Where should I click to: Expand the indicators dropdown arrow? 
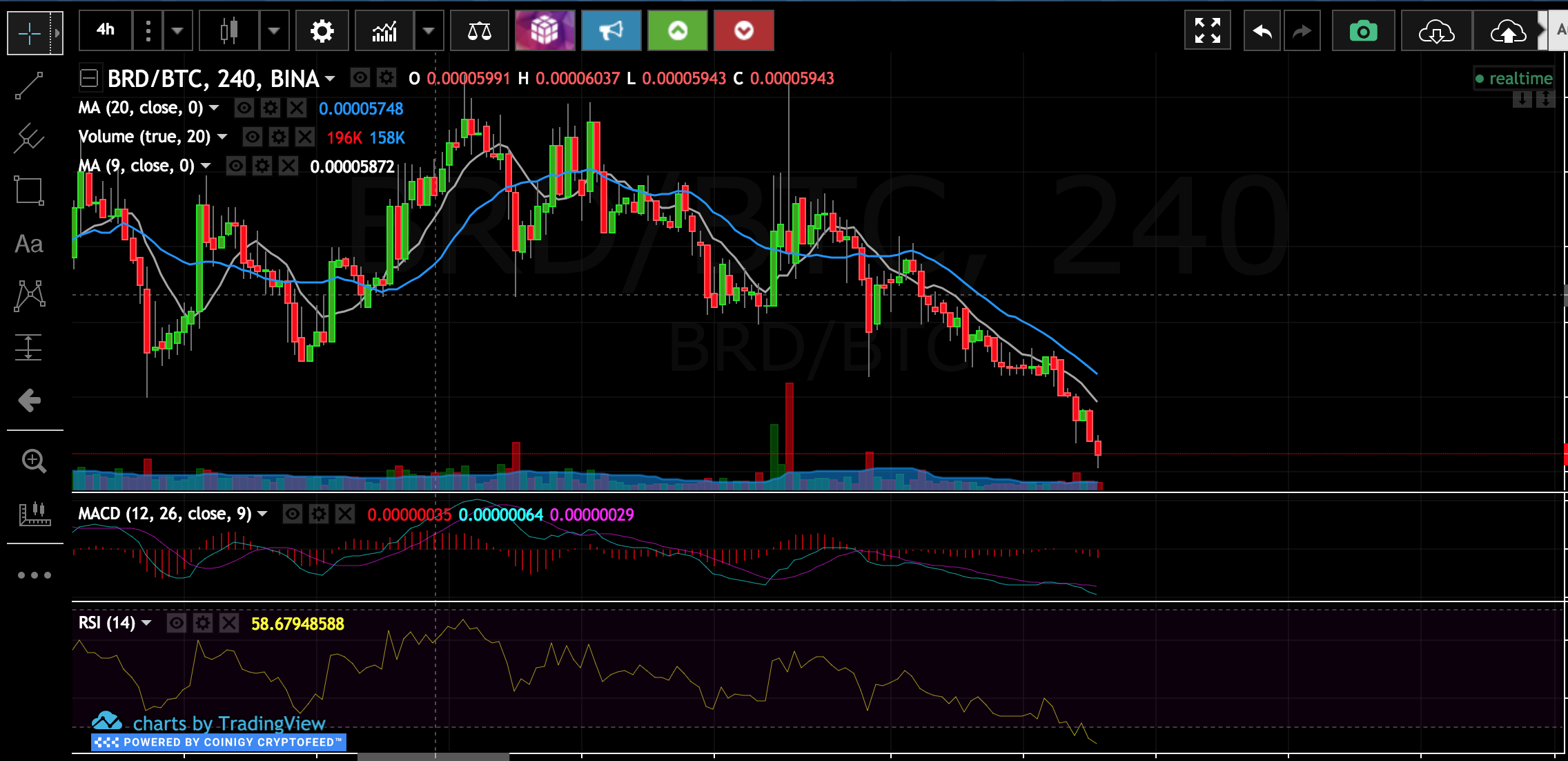tap(429, 31)
